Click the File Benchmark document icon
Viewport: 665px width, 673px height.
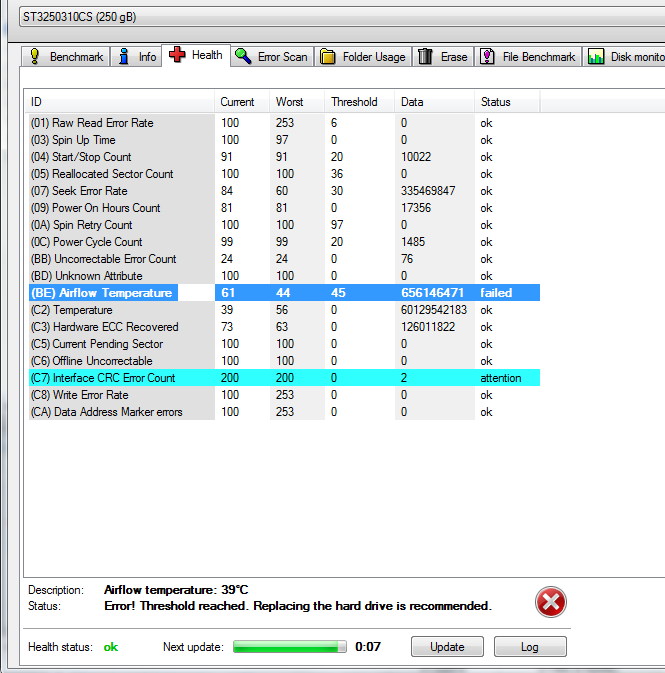coord(487,56)
